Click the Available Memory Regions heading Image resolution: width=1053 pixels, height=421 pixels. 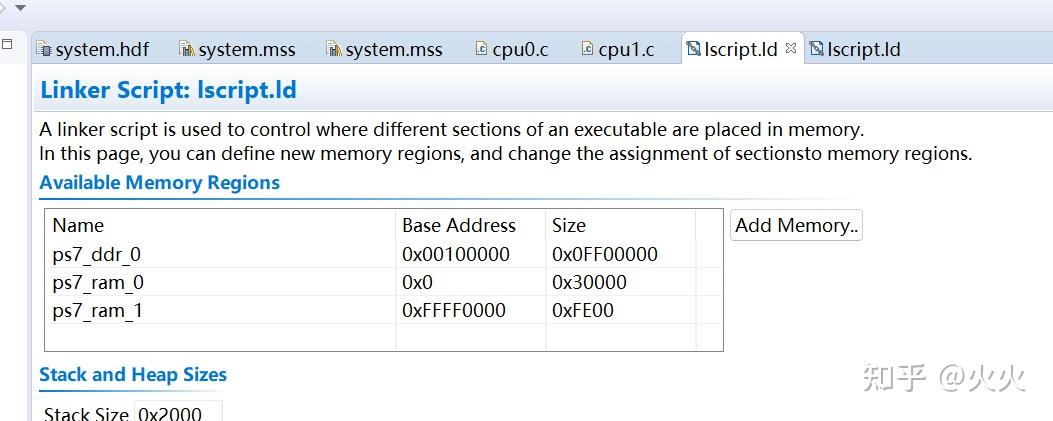(x=159, y=183)
